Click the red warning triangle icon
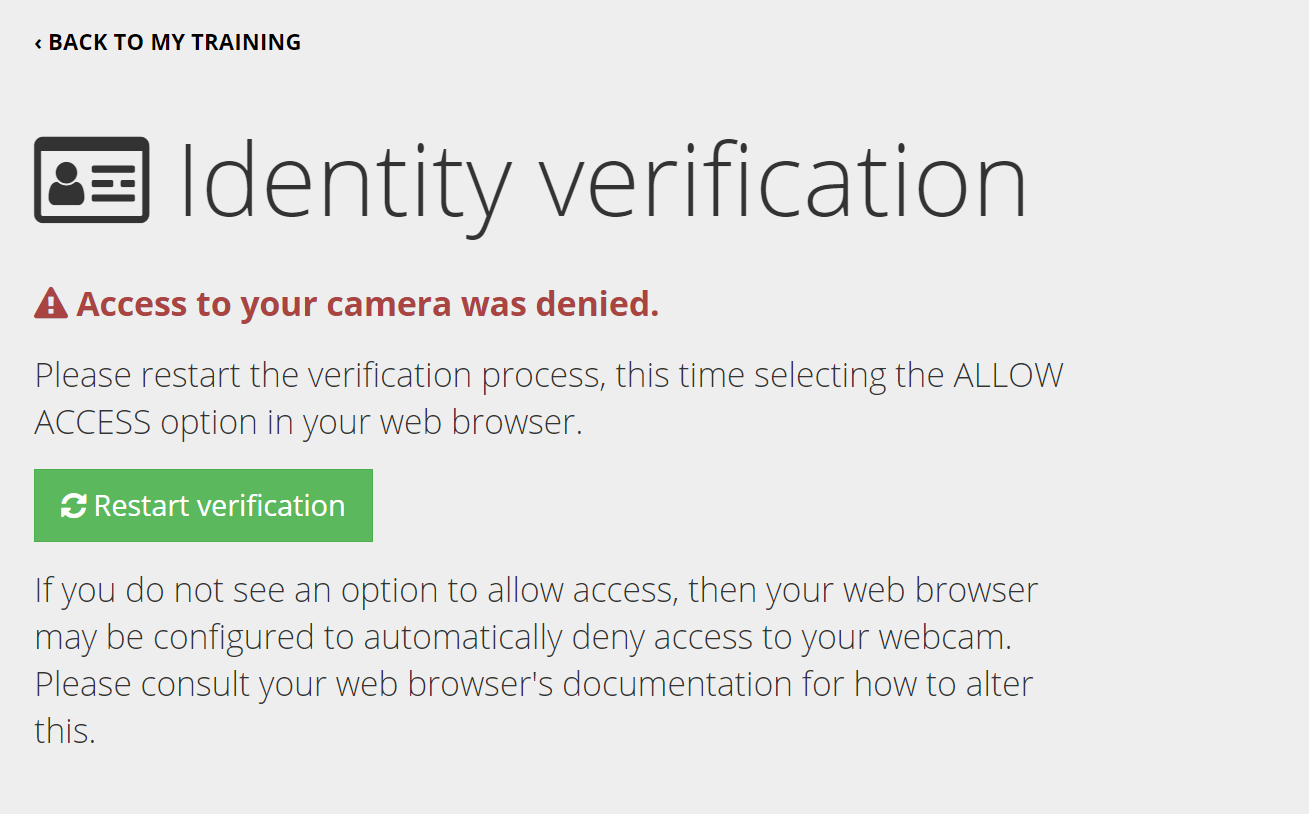The width and height of the screenshot is (1309, 814). [x=51, y=303]
